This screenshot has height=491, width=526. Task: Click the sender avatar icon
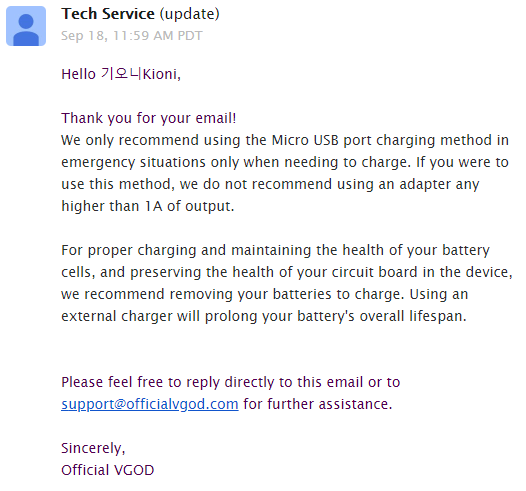tap(26, 26)
